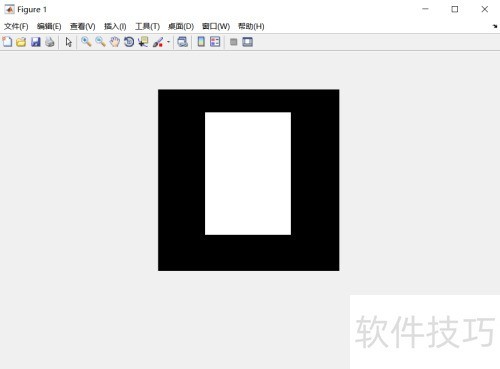Image resolution: width=500 pixels, height=369 pixels.
Task: Open the 查看(V) menu
Action: point(83,26)
